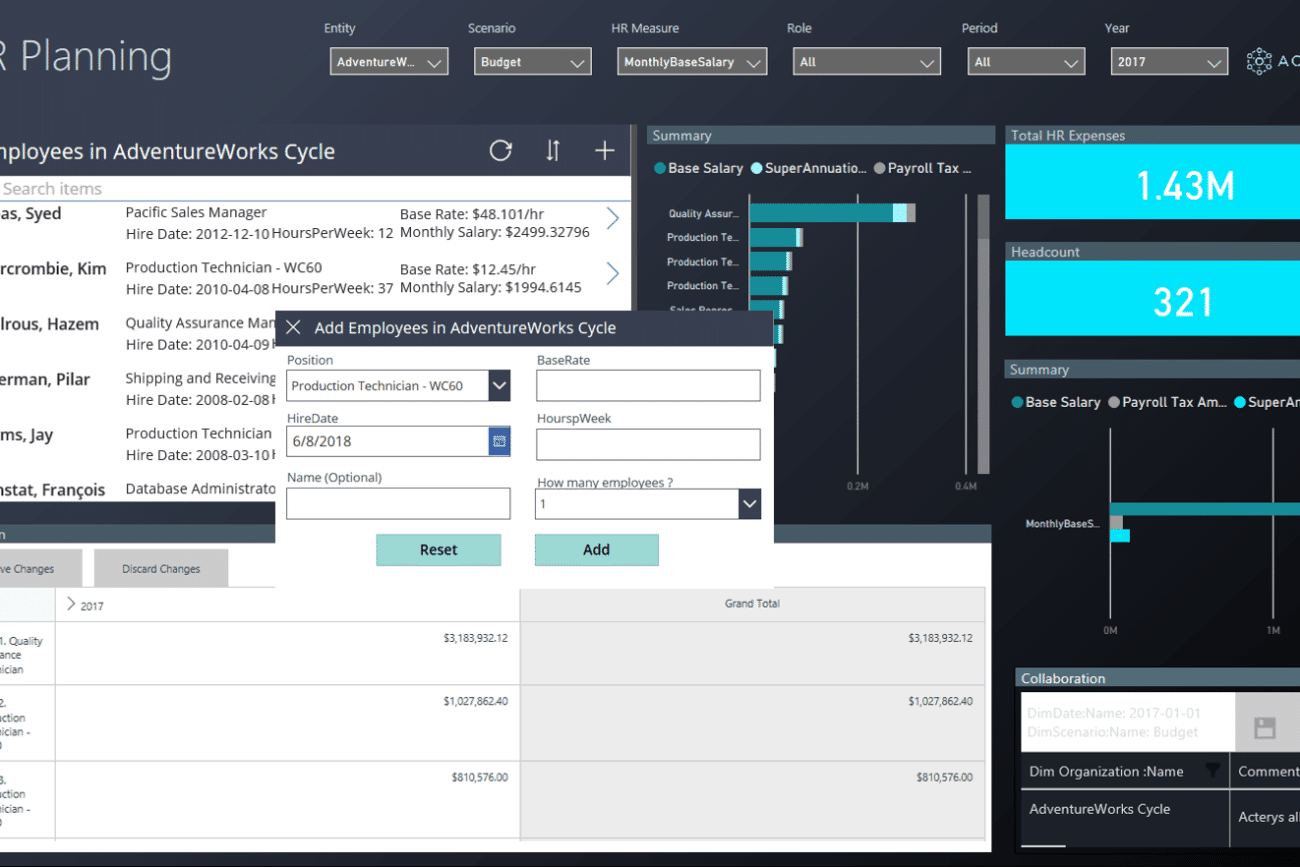The image size is (1300, 867).
Task: Open the How many employees dropdown
Action: pyautogui.click(x=750, y=504)
